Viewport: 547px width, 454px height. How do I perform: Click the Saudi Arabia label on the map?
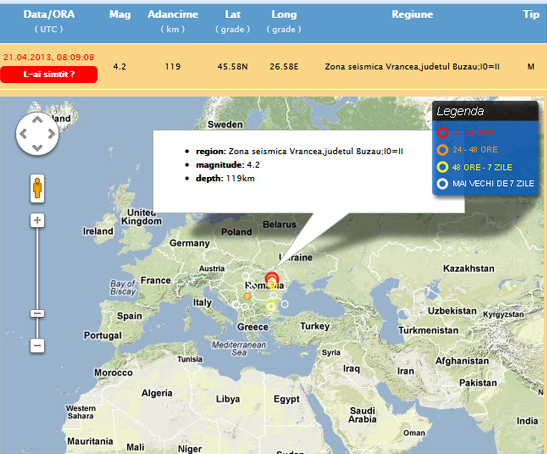362,415
